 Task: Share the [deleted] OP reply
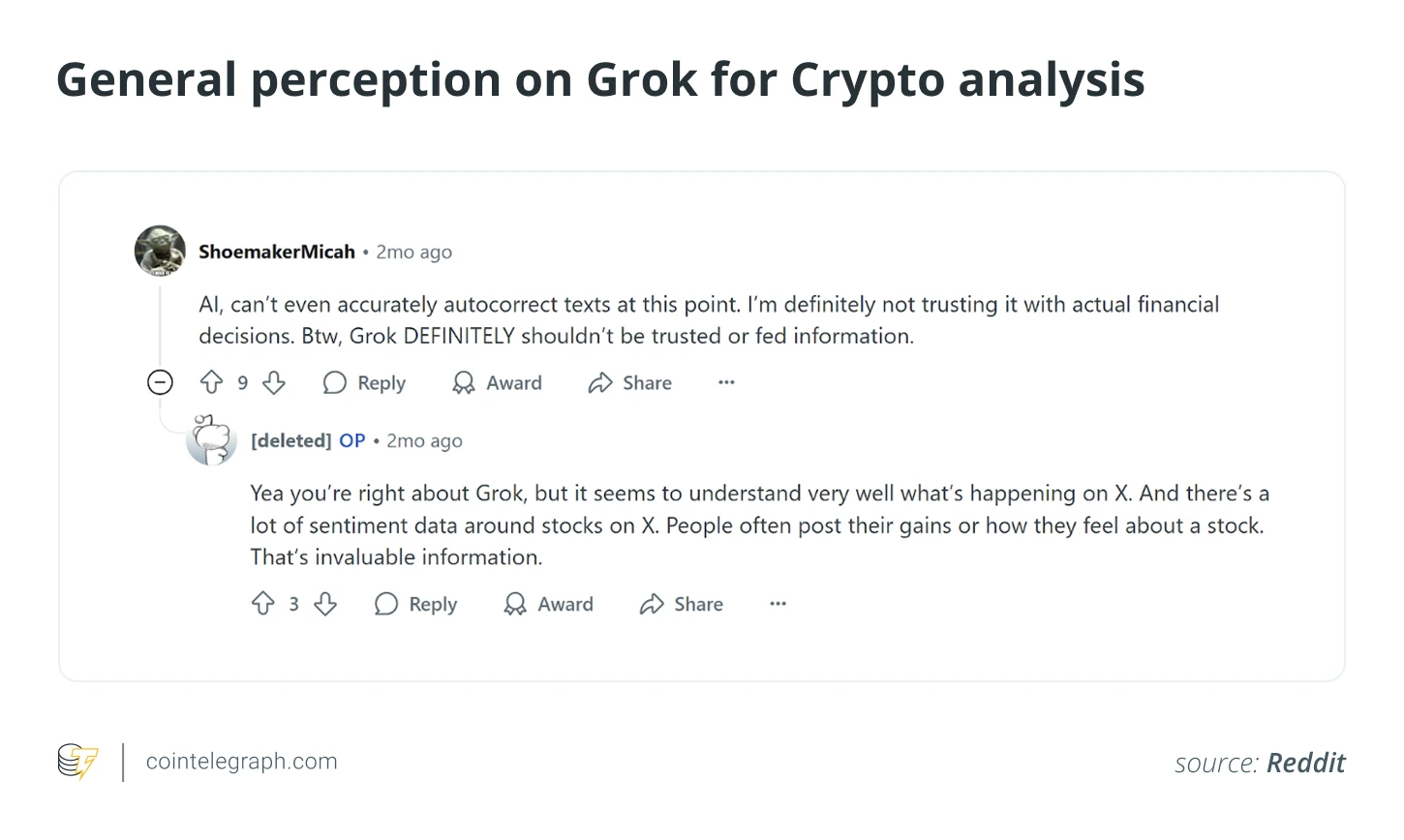(x=681, y=603)
